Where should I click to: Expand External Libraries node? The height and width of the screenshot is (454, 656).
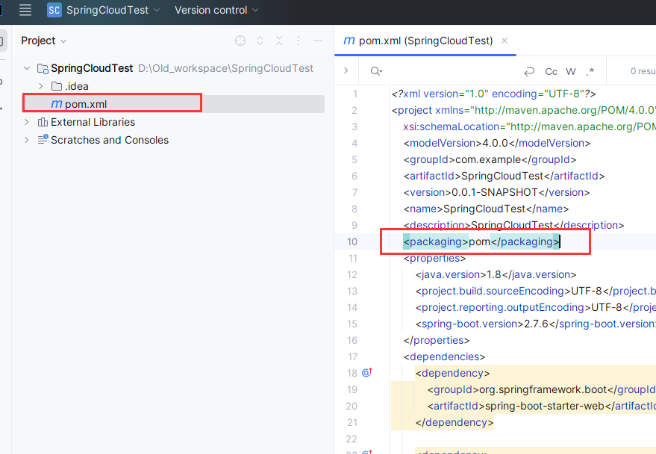(27, 122)
